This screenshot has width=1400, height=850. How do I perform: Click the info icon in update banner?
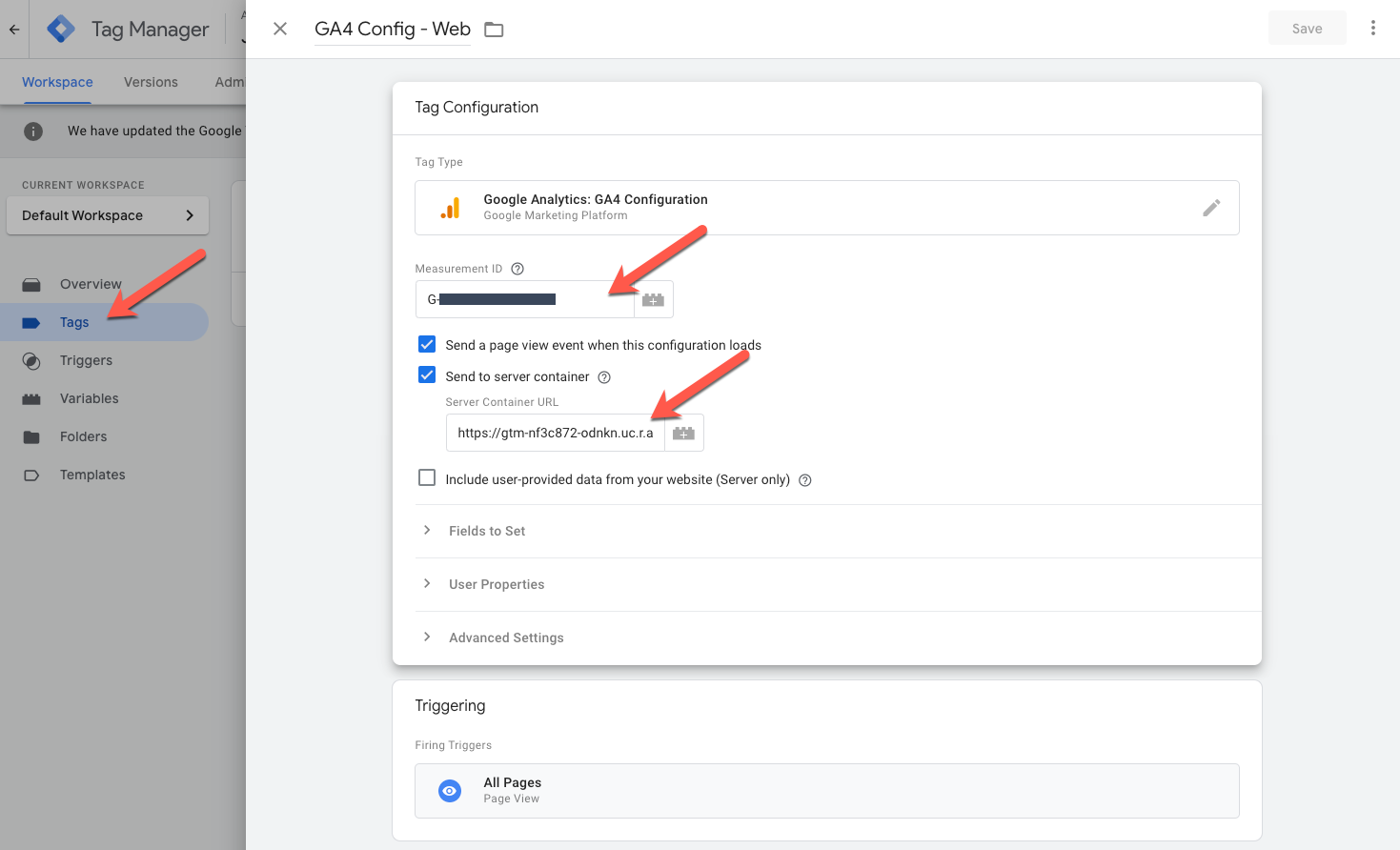point(33,132)
